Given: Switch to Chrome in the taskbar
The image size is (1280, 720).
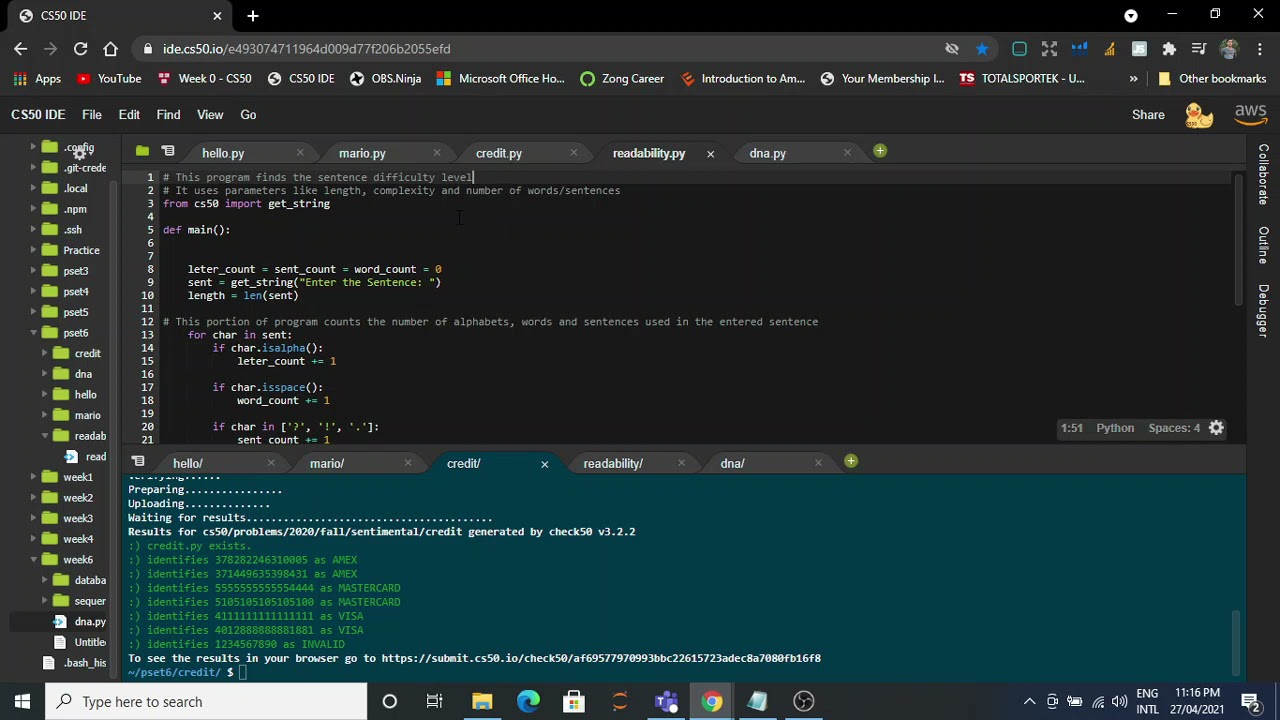Looking at the screenshot, I should 711,701.
